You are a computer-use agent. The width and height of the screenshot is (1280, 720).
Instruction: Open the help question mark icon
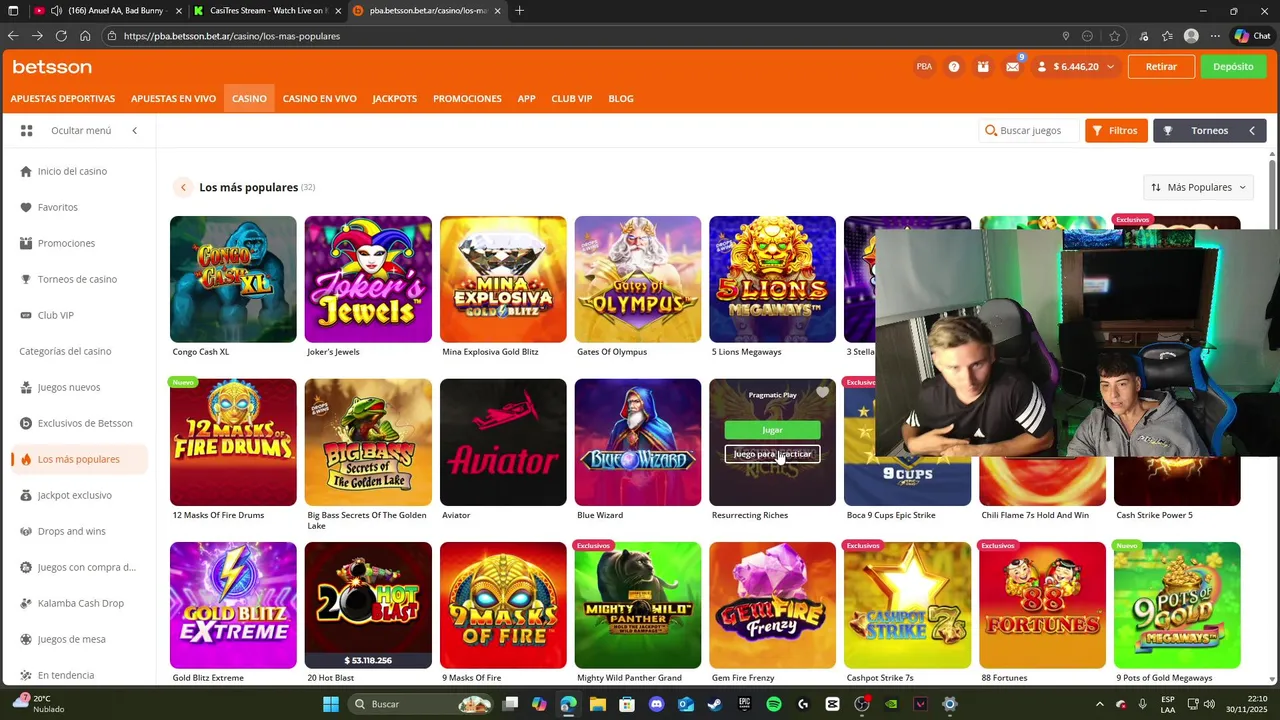(954, 67)
